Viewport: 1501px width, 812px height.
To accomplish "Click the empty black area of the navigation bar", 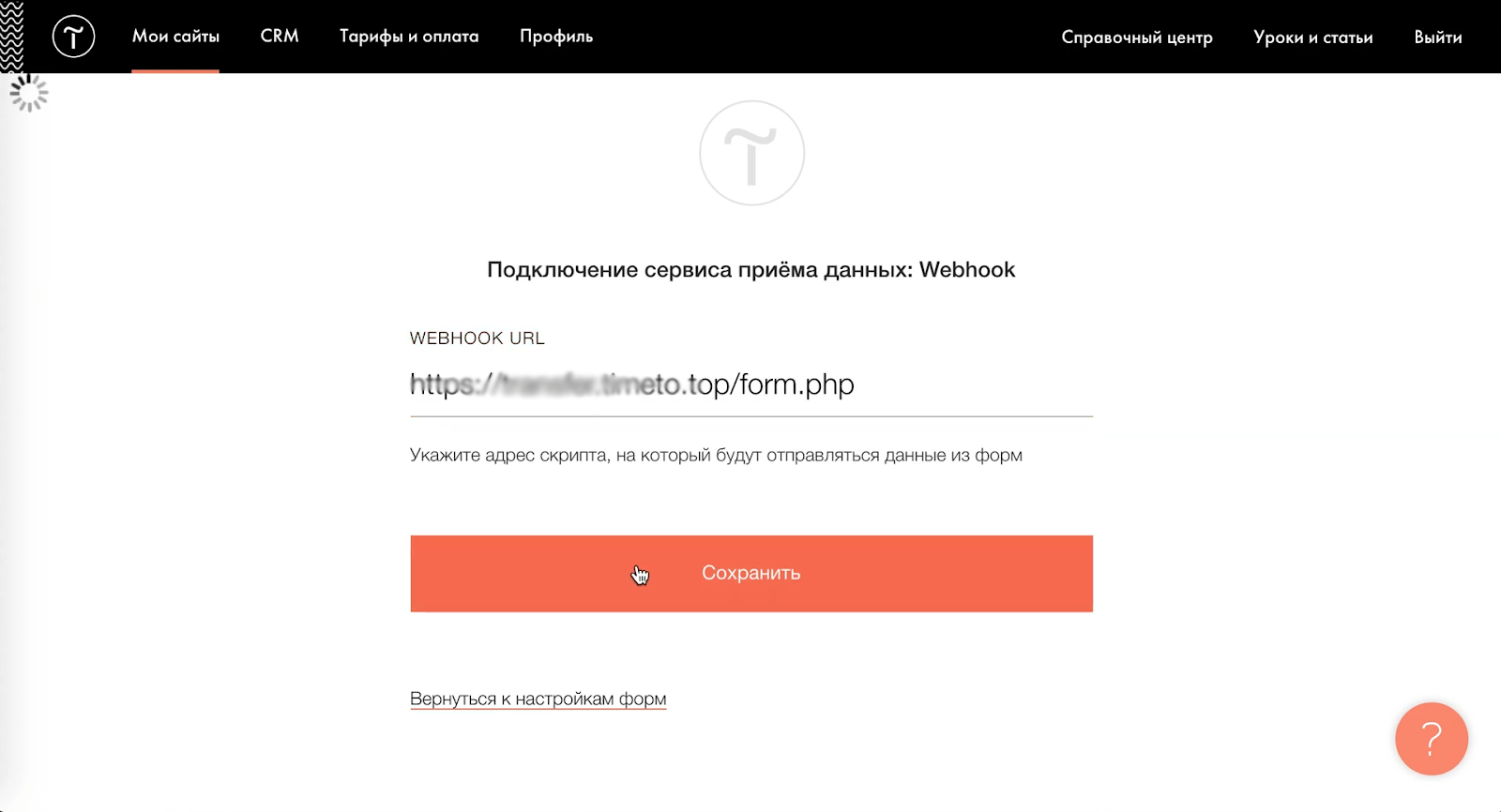I will (x=826, y=37).
